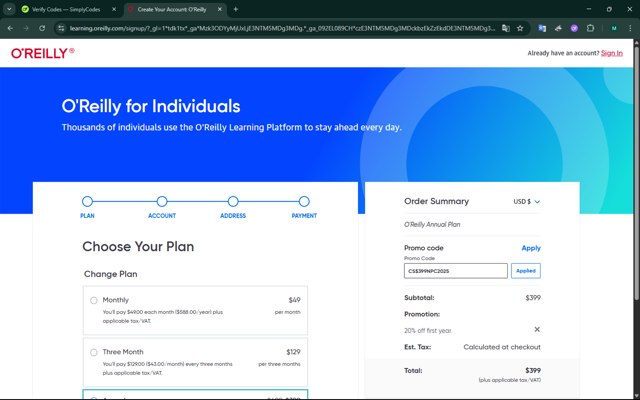This screenshot has height=400, width=640.
Task: Click the Subtotal $399 amount
Action: point(533,298)
